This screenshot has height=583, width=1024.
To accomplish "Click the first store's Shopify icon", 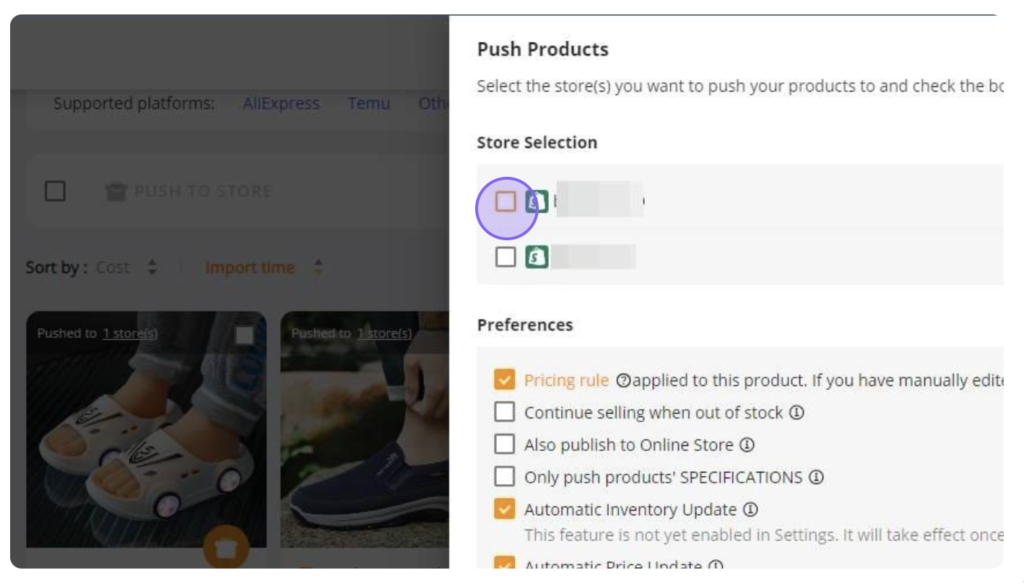I will pos(537,202).
